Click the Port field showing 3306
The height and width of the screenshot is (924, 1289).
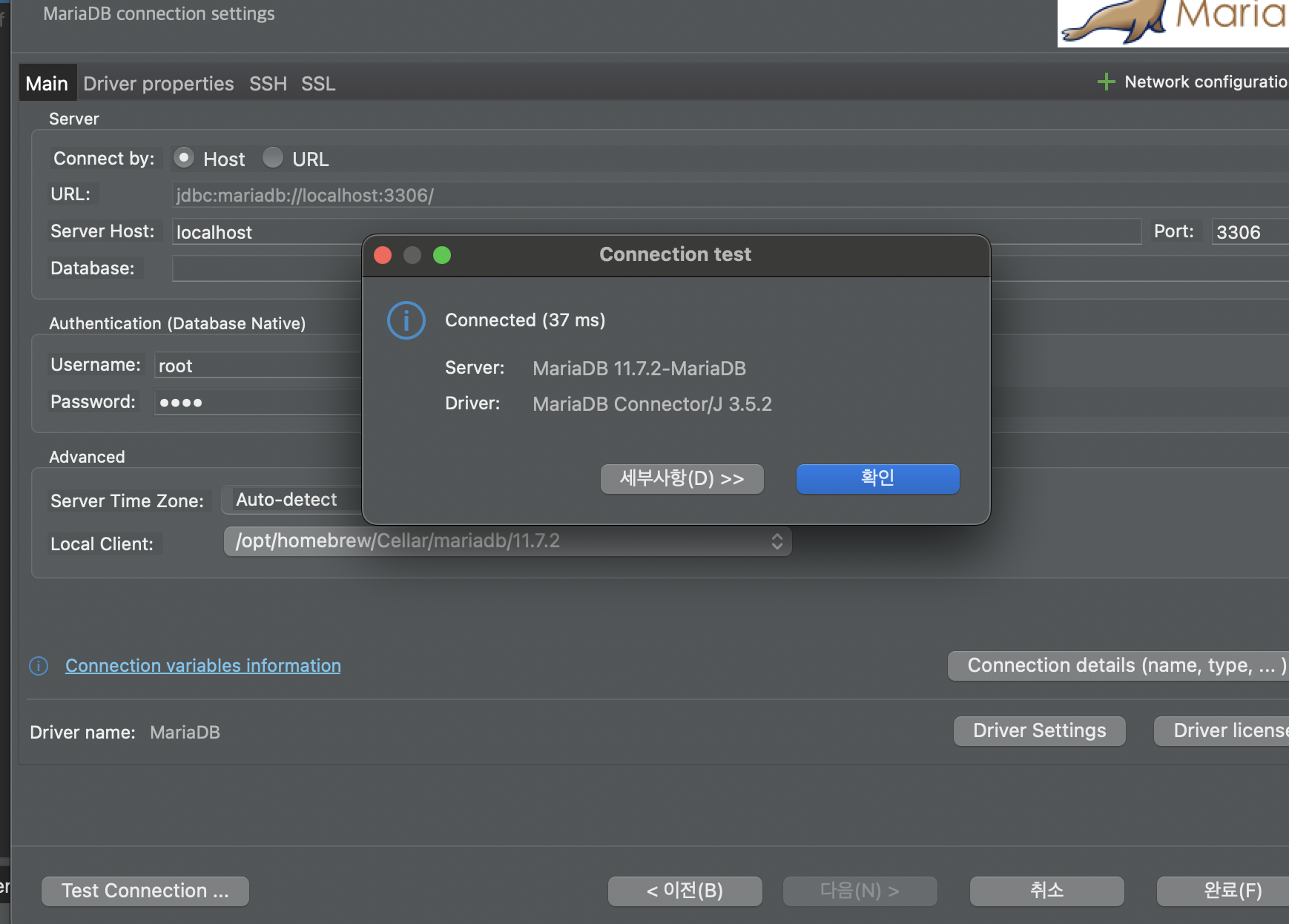click(1250, 232)
